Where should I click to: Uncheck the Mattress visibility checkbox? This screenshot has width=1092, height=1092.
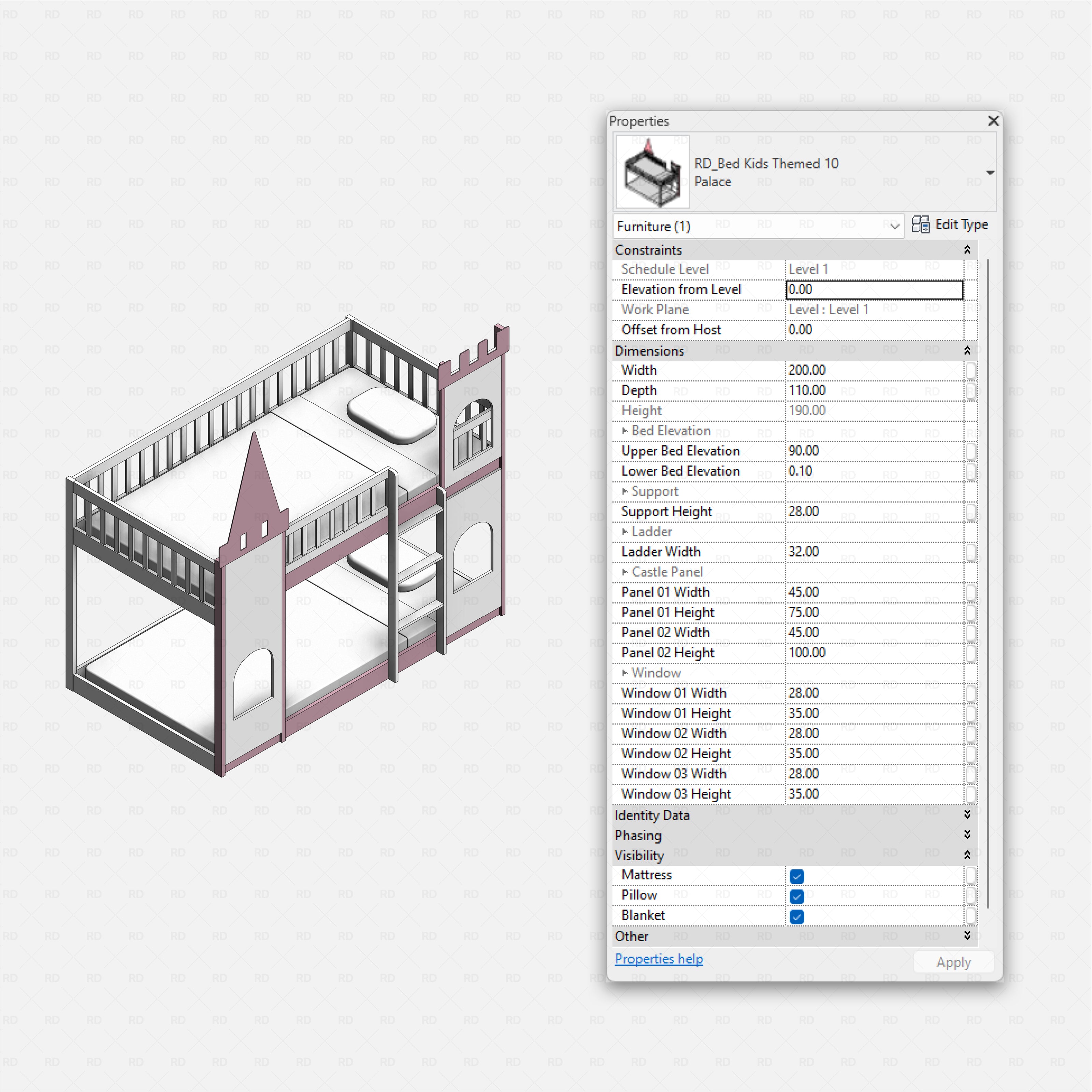(x=796, y=876)
